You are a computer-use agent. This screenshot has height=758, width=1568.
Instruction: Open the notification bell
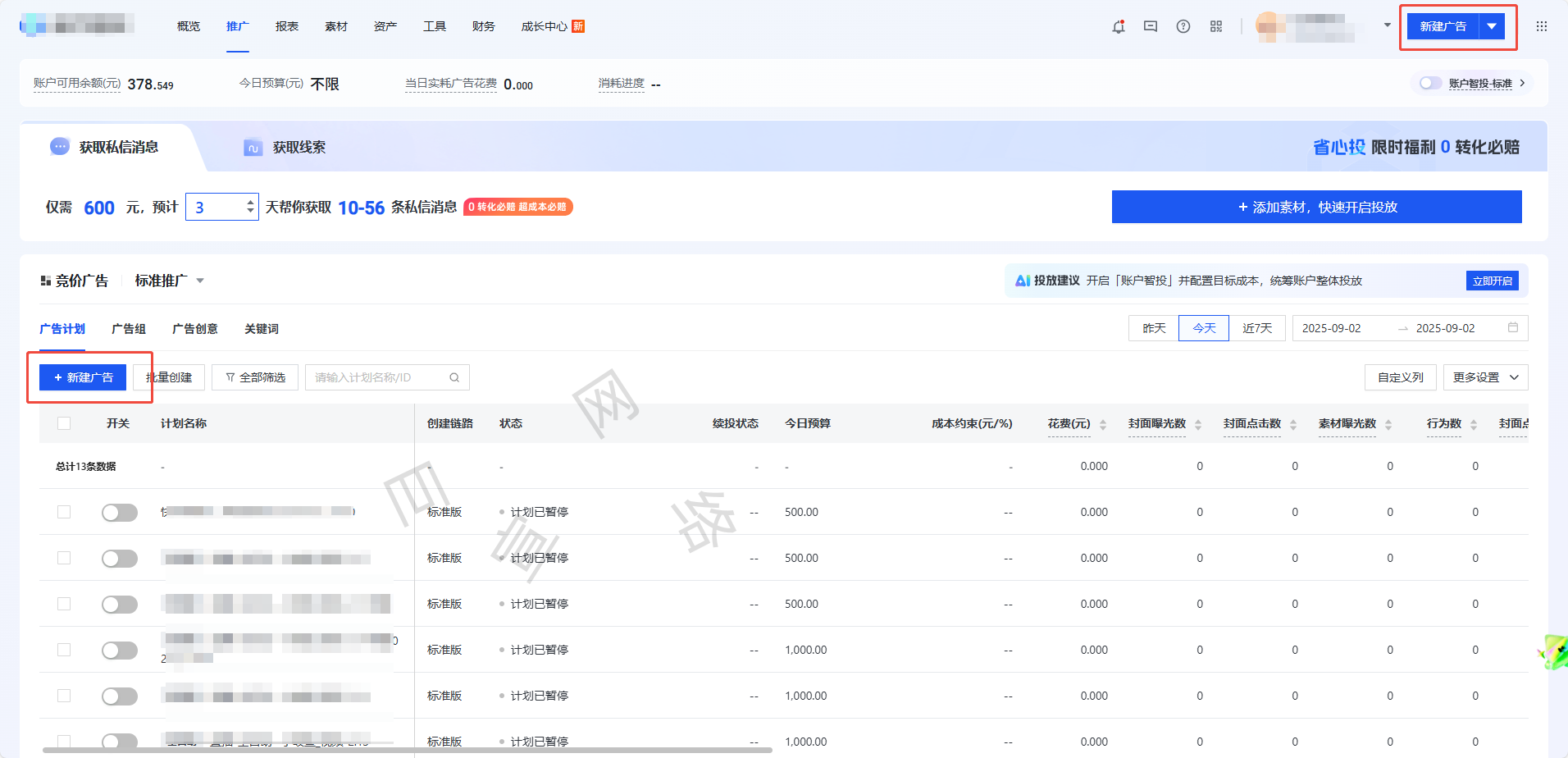click(1118, 26)
